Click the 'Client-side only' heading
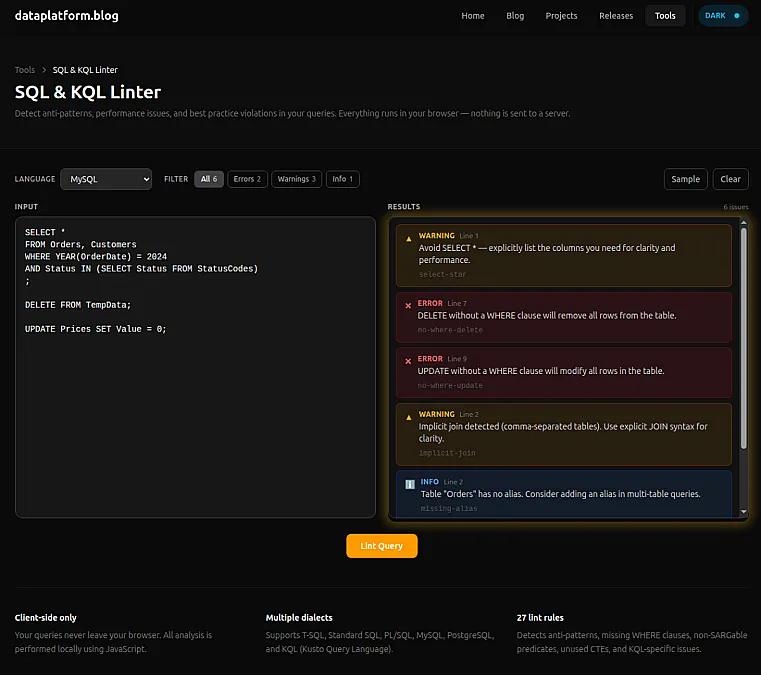The image size is (761, 675). click(x=46, y=618)
